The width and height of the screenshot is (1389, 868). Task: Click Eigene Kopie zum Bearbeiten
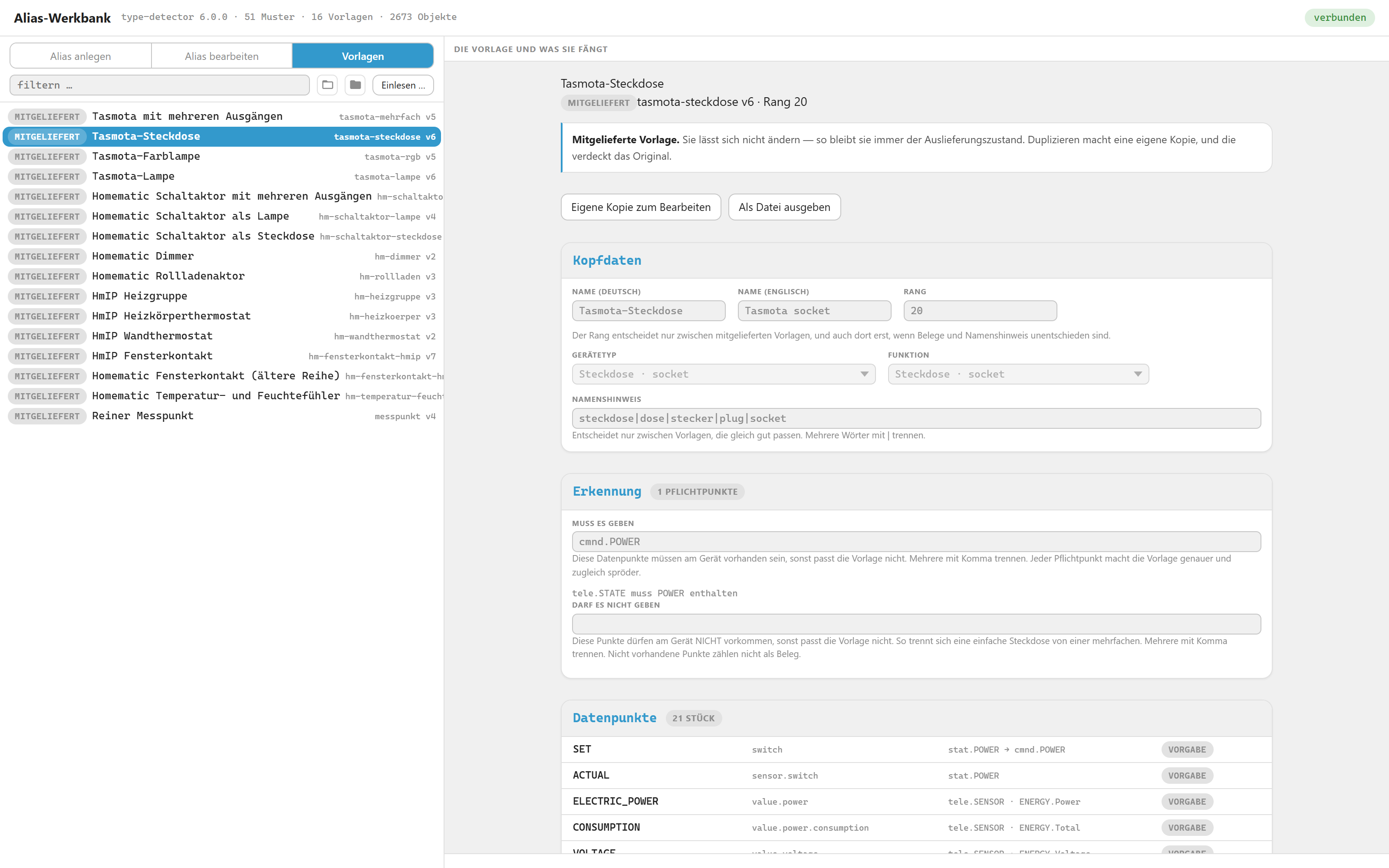click(641, 207)
